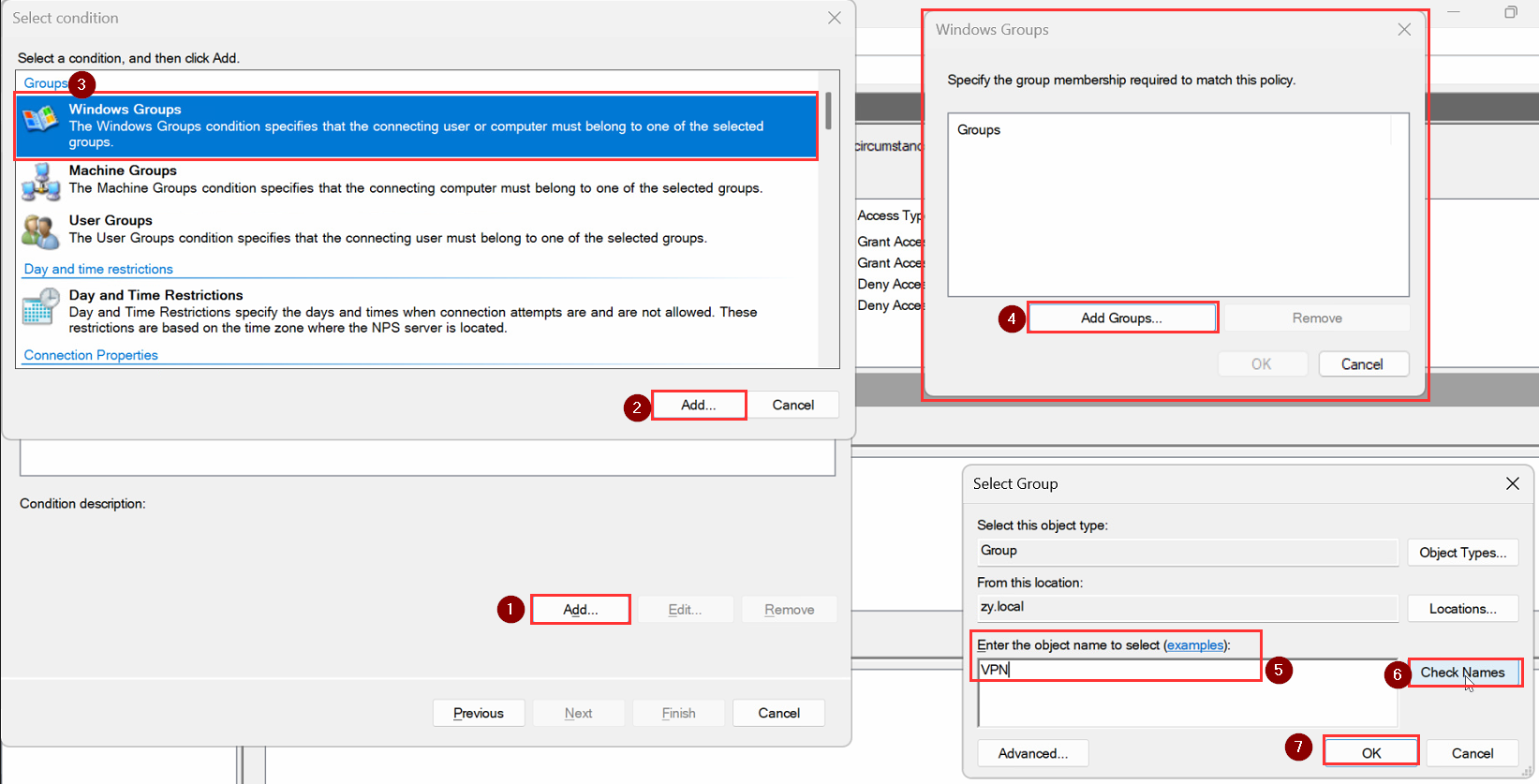Cancel the Windows Groups dialog
1539x784 pixels.
point(1362,364)
